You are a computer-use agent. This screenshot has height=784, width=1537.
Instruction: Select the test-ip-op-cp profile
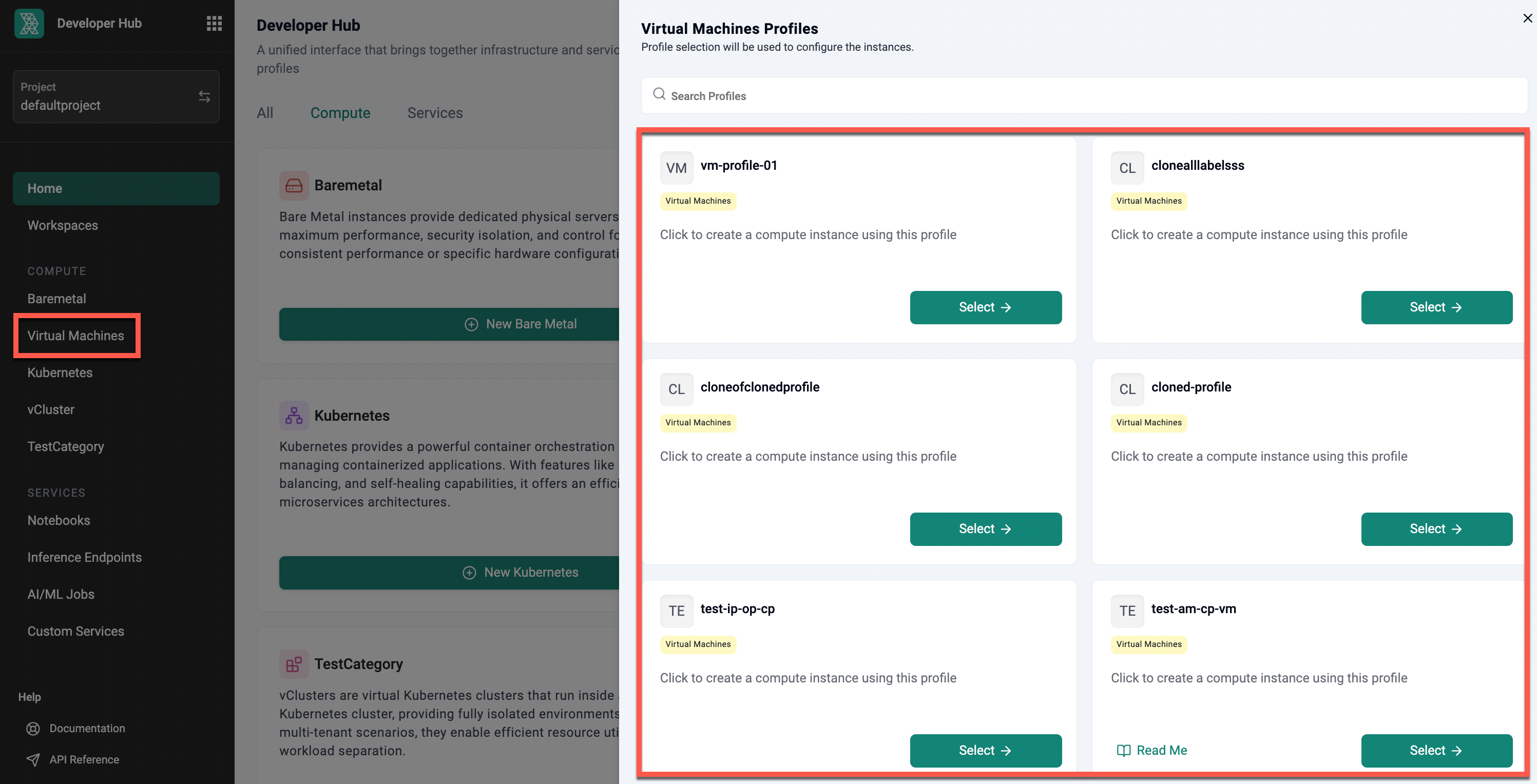pyautogui.click(x=985, y=751)
